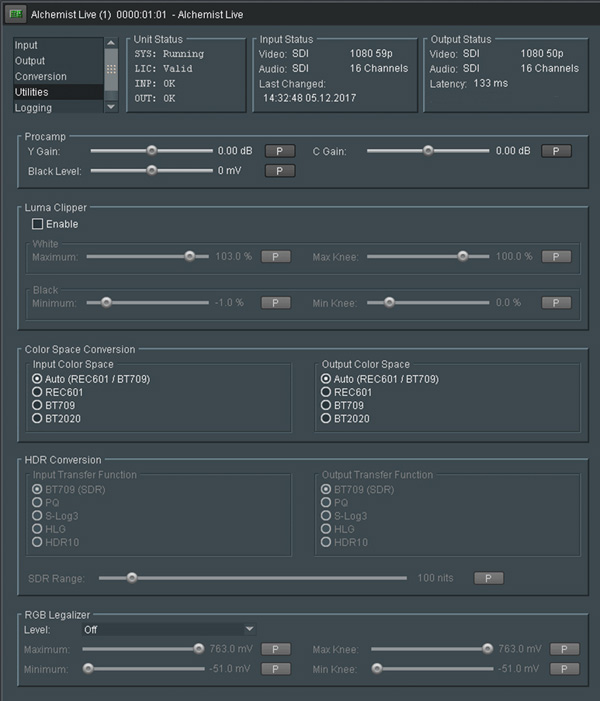Click the menu list scroll-down arrow
This screenshot has width=600, height=701.
[111, 107]
